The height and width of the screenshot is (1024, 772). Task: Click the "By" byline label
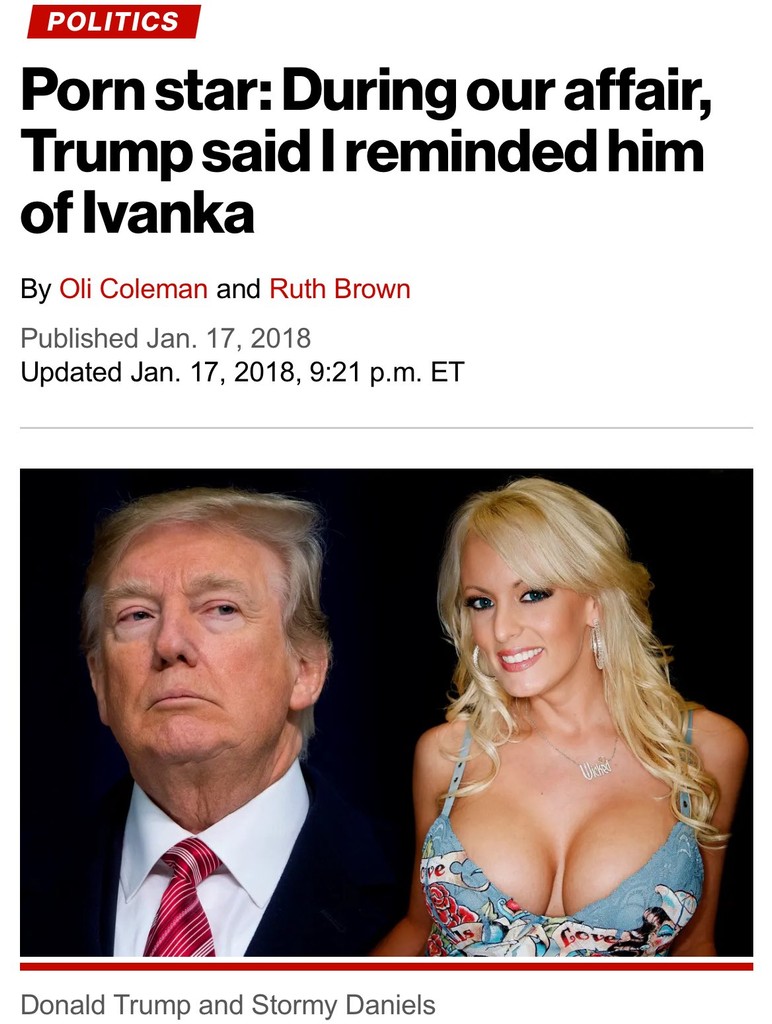(x=36, y=289)
